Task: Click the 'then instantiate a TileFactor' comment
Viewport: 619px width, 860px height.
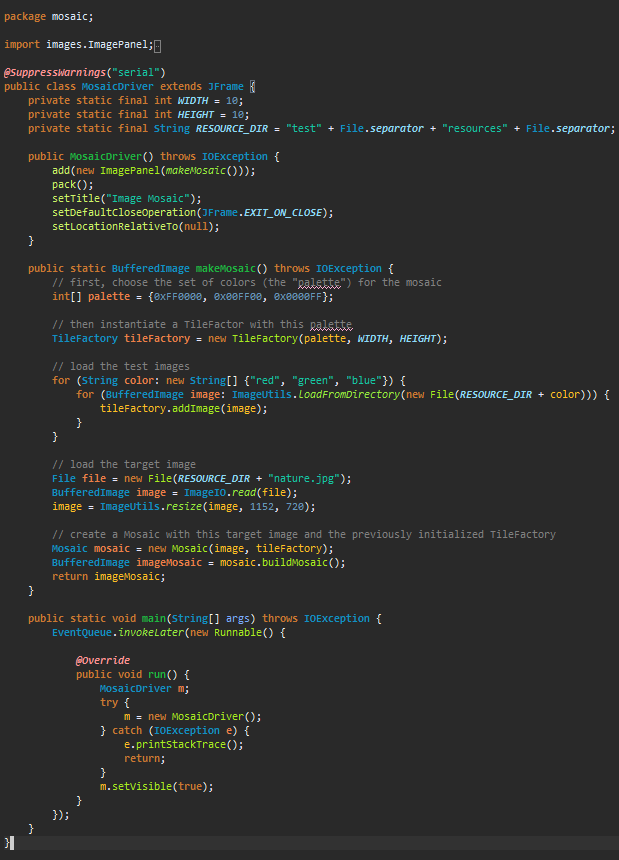Action: click(202, 325)
